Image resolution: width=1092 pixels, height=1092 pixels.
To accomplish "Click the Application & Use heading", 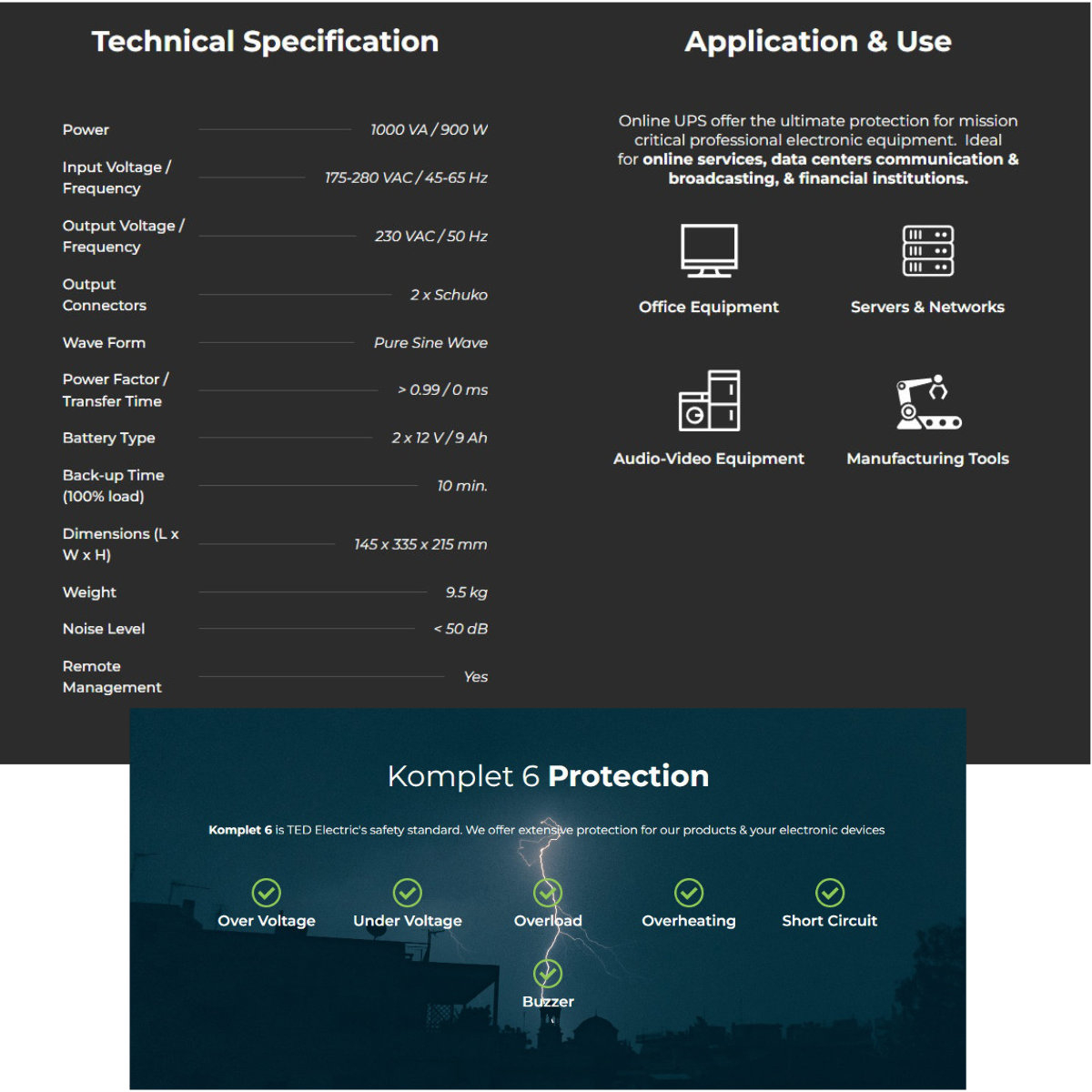I will [818, 41].
